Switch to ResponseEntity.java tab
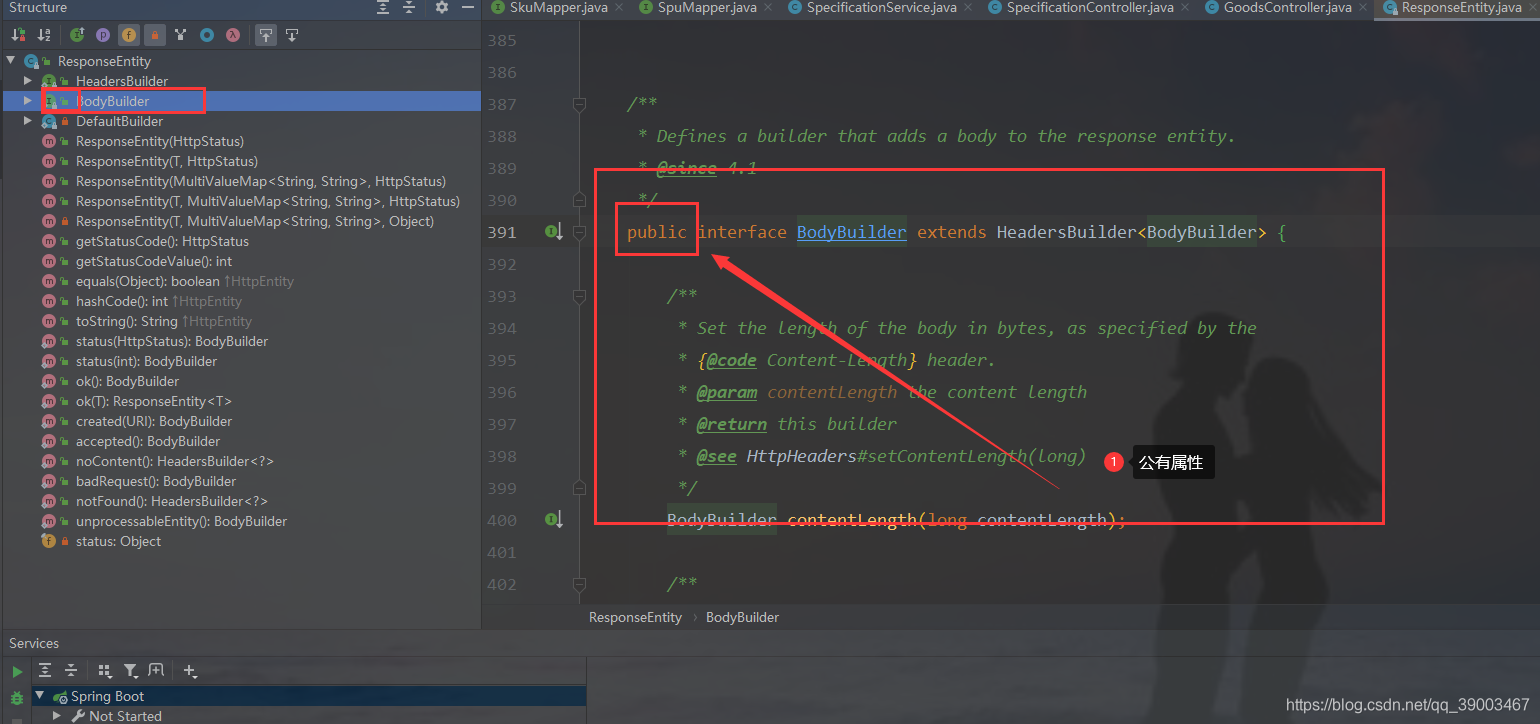This screenshot has width=1540, height=724. pos(1457,8)
